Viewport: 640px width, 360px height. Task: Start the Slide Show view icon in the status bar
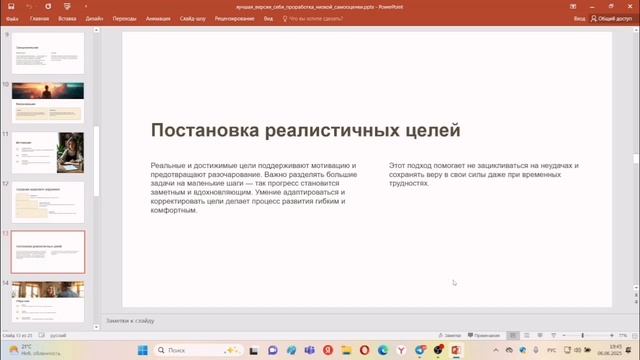point(553,336)
